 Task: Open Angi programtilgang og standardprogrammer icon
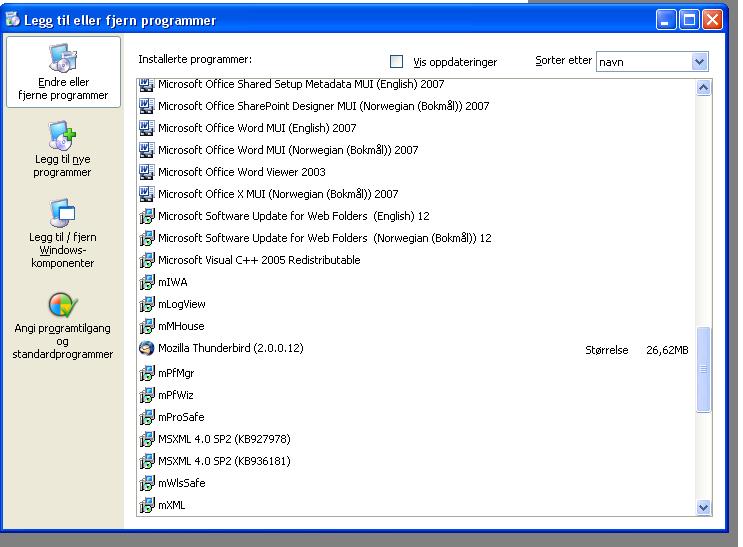pyautogui.click(x=62, y=305)
